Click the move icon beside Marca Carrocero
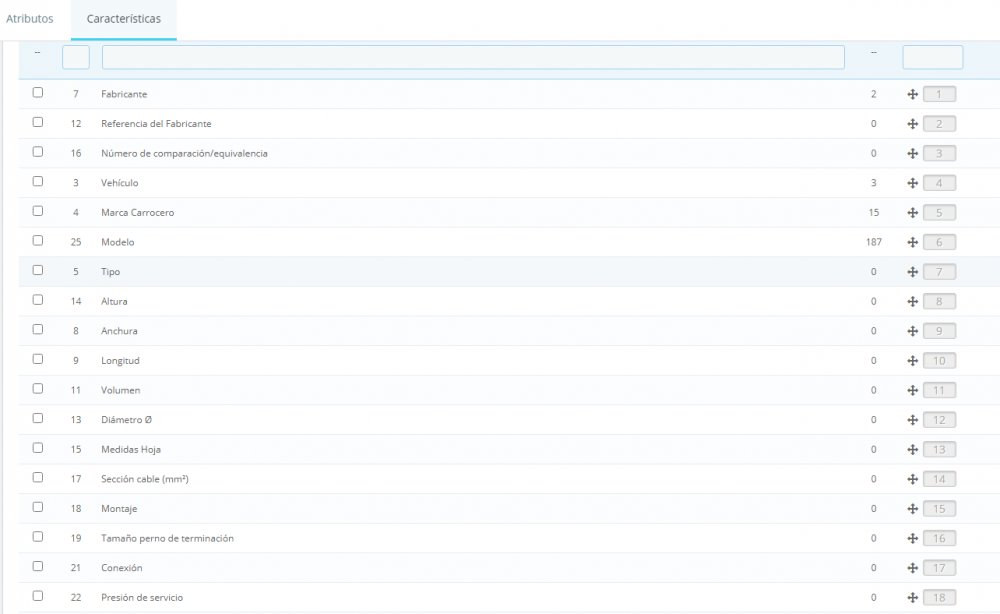 (x=913, y=212)
